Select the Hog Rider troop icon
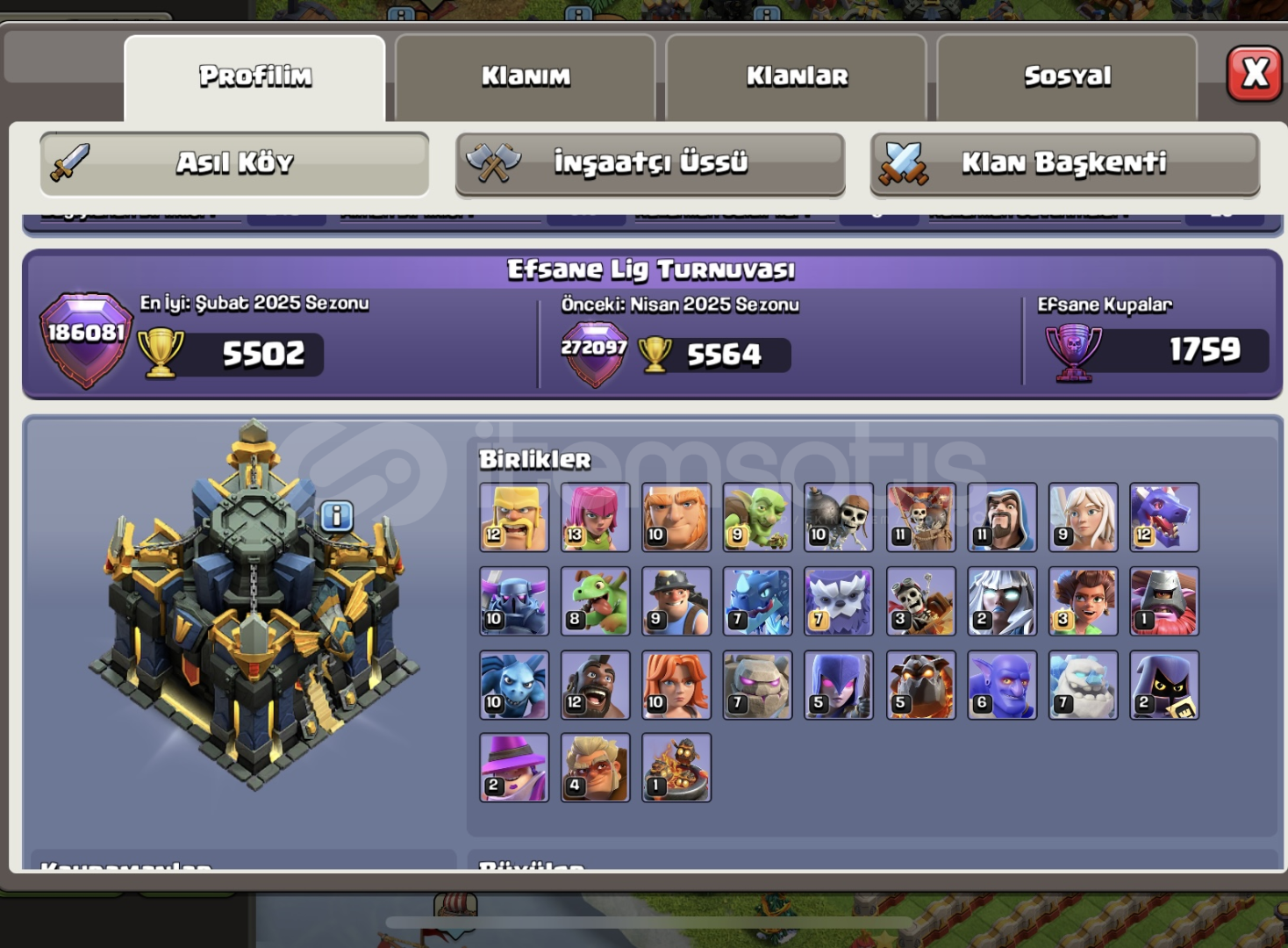1288x948 pixels. (596, 685)
